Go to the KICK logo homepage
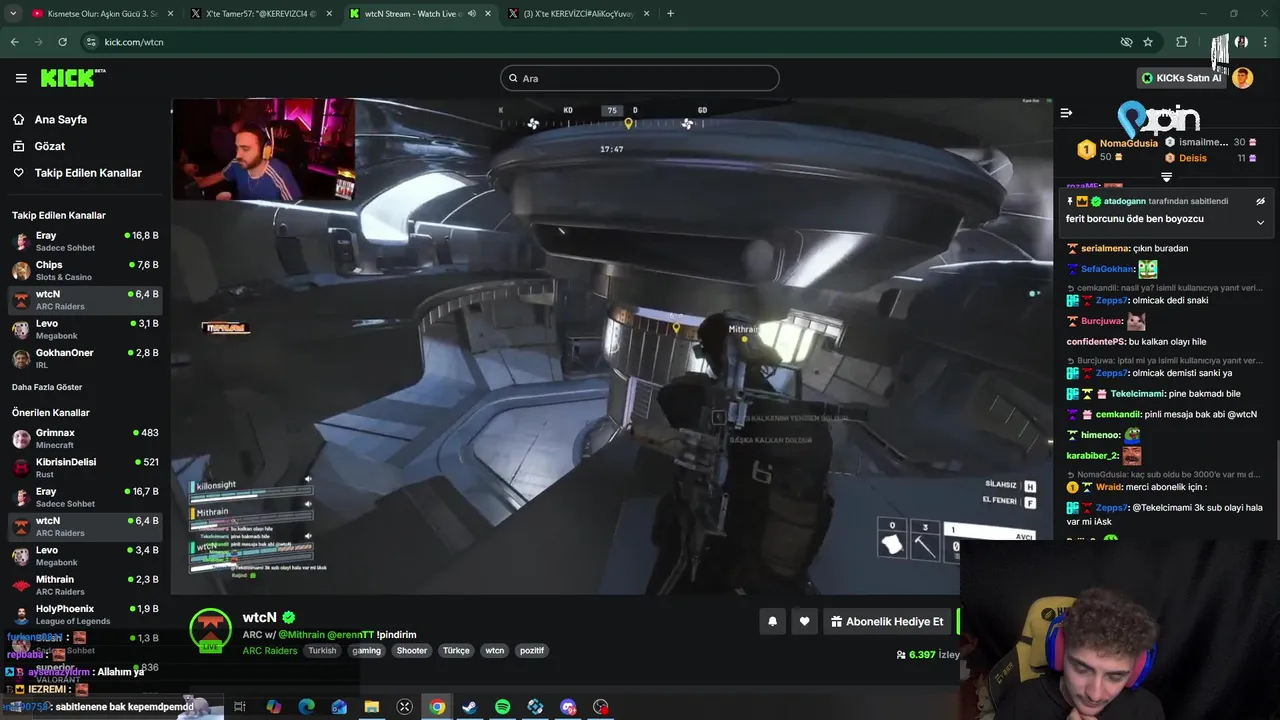The image size is (1280, 720). (x=73, y=78)
